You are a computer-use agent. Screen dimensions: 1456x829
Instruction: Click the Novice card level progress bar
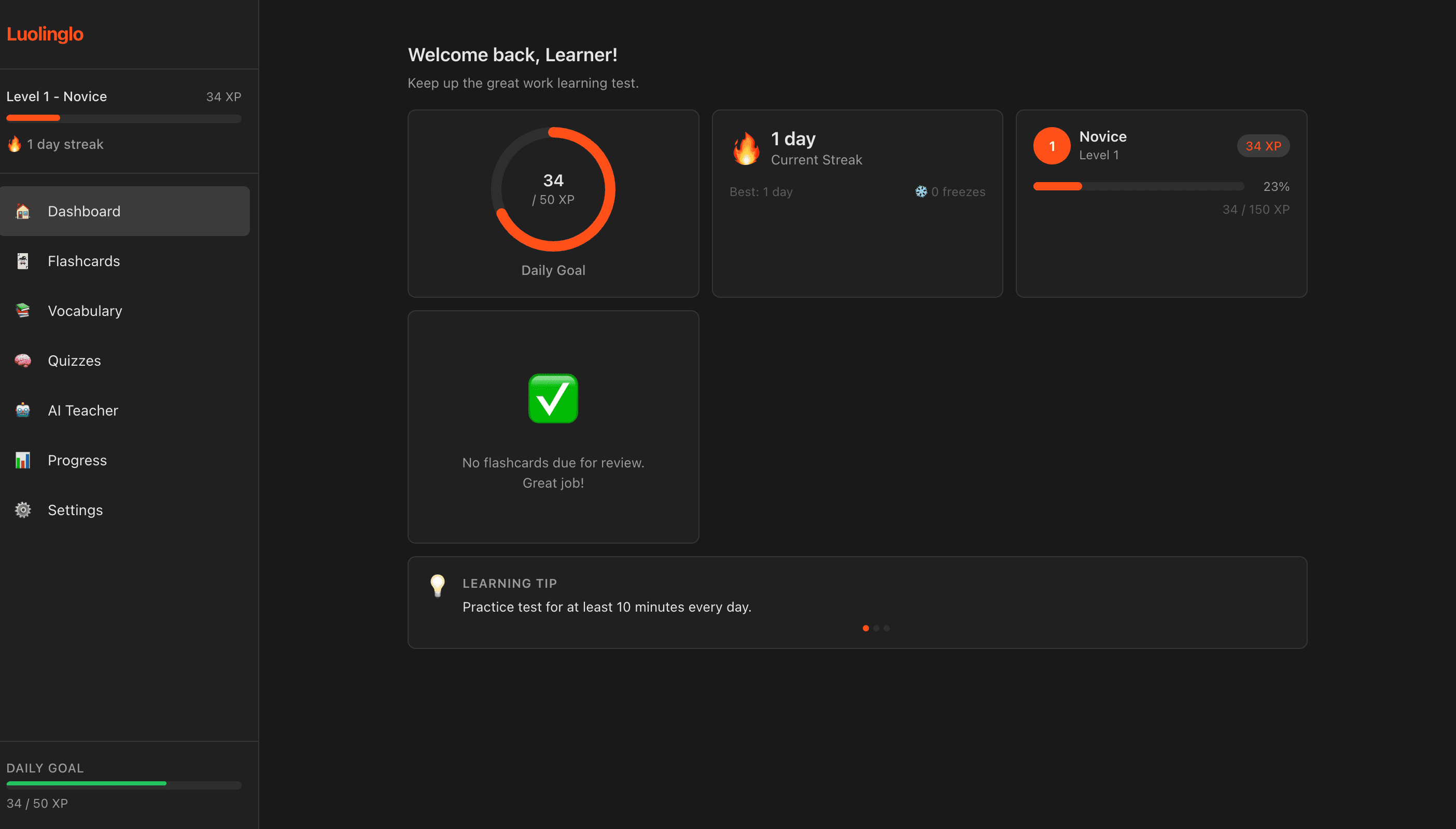tap(1139, 186)
